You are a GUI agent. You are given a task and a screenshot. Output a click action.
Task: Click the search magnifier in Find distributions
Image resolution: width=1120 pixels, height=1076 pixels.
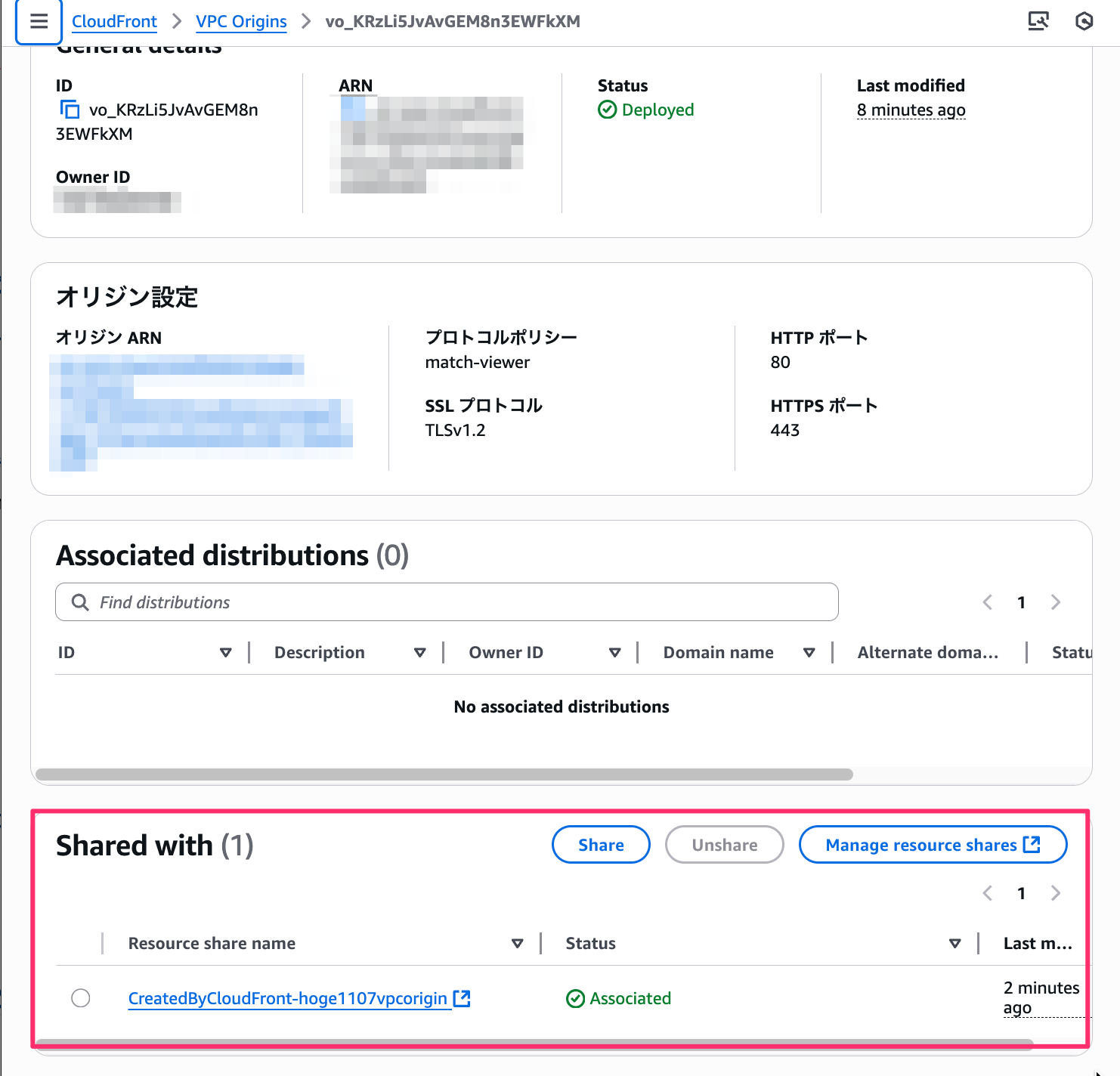pyautogui.click(x=80, y=602)
